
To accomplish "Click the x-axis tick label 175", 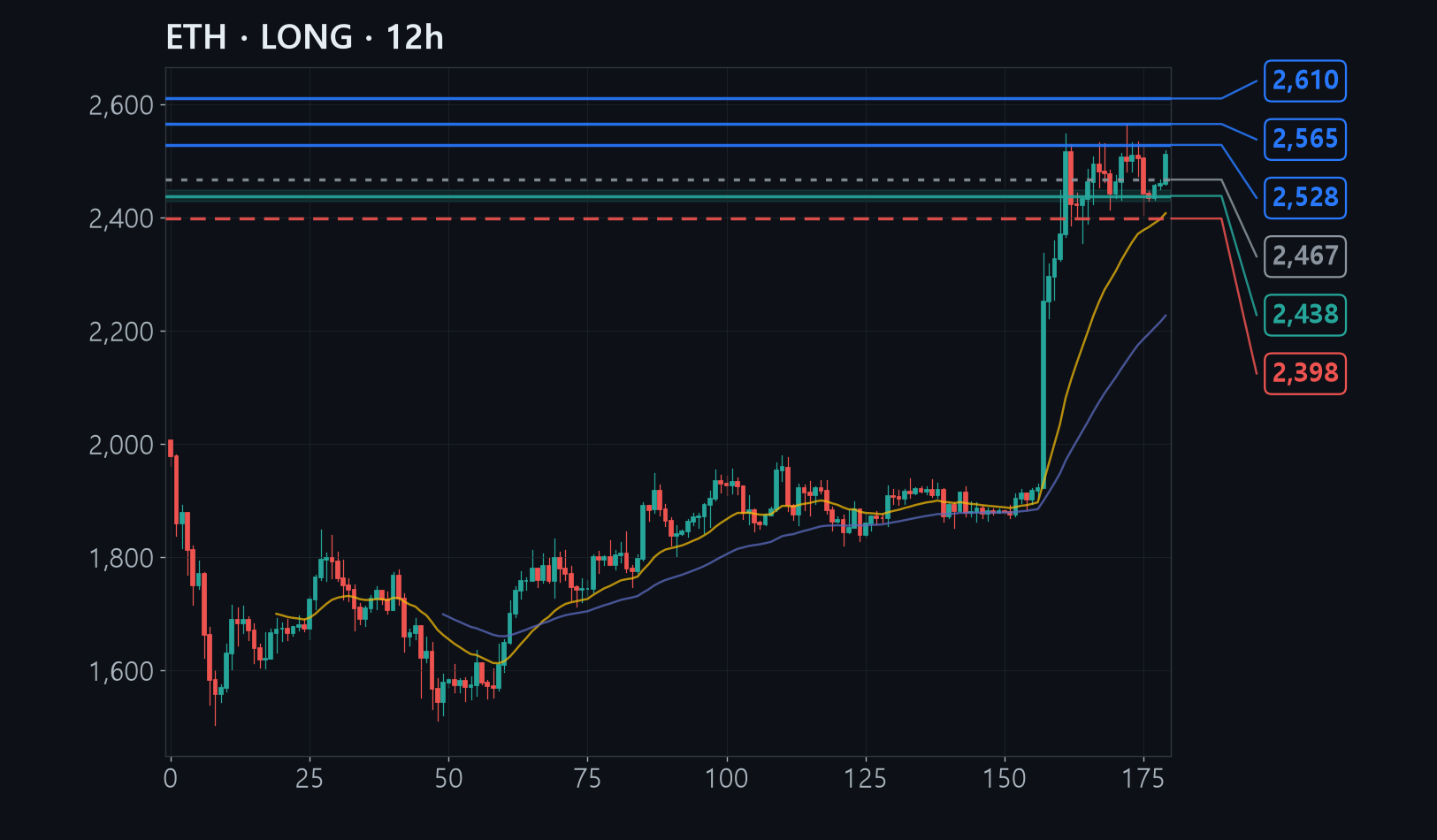I will click(1143, 779).
